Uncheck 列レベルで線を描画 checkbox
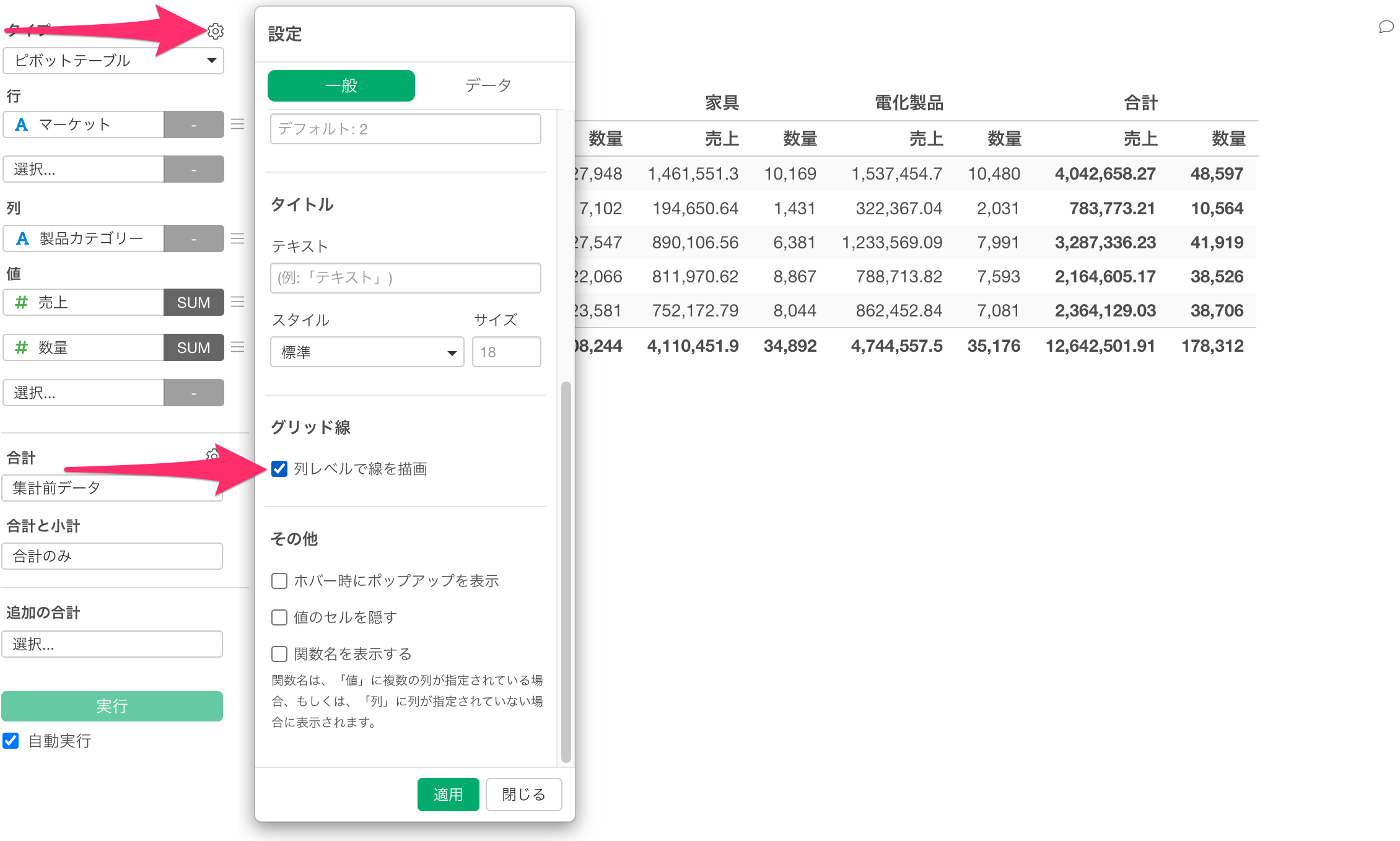The height and width of the screenshot is (841, 1400). coord(279,469)
